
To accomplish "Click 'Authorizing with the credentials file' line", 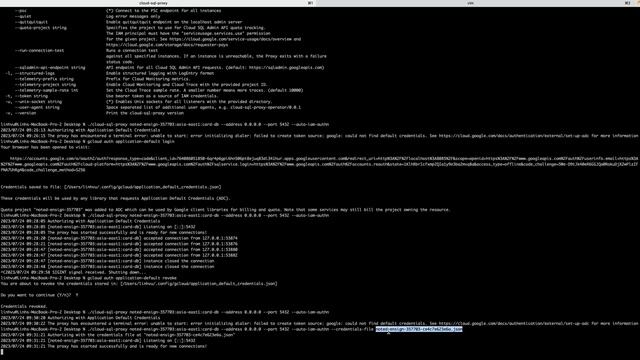I will 118,335.
